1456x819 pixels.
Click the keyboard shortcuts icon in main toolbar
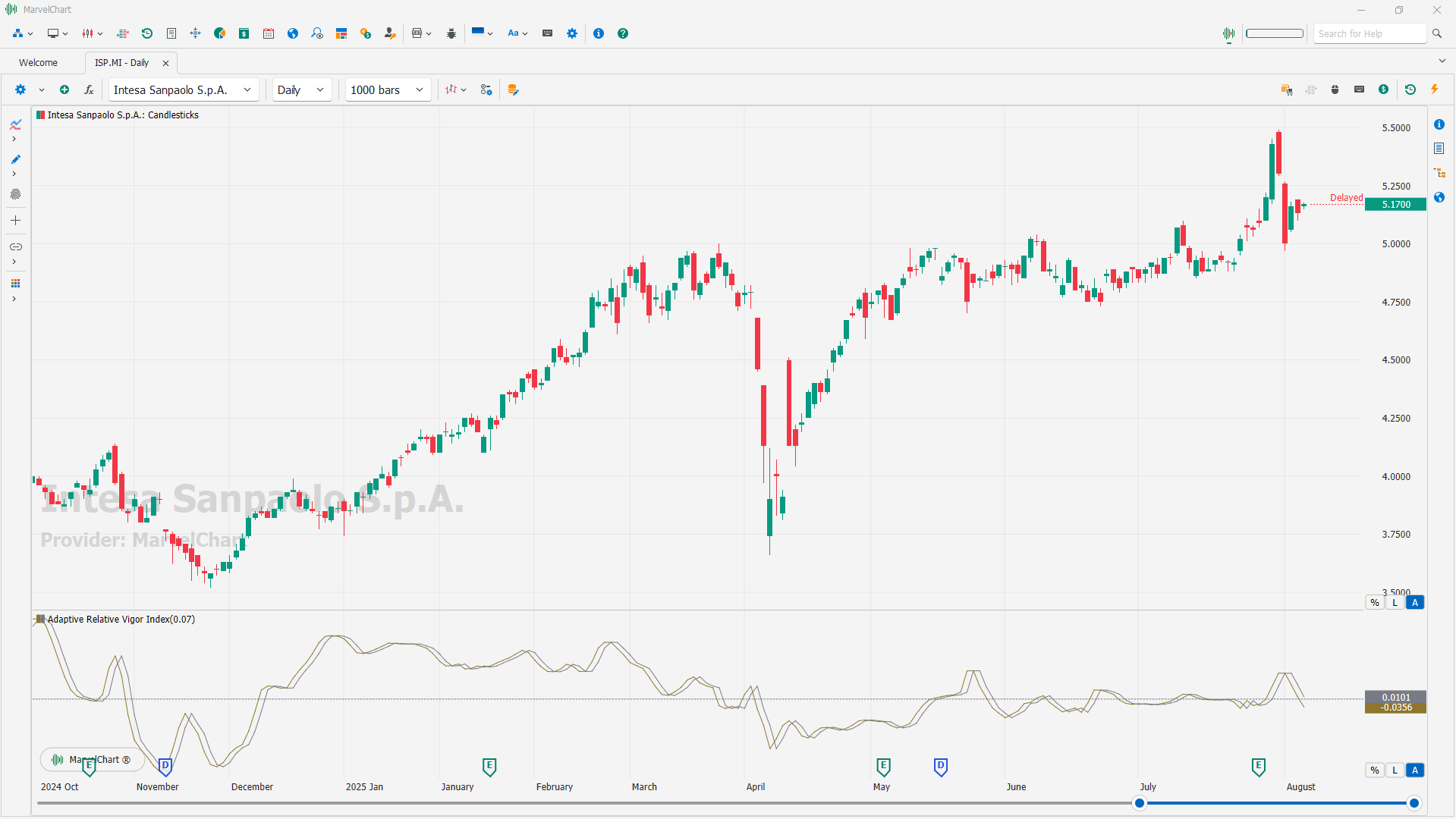548,33
